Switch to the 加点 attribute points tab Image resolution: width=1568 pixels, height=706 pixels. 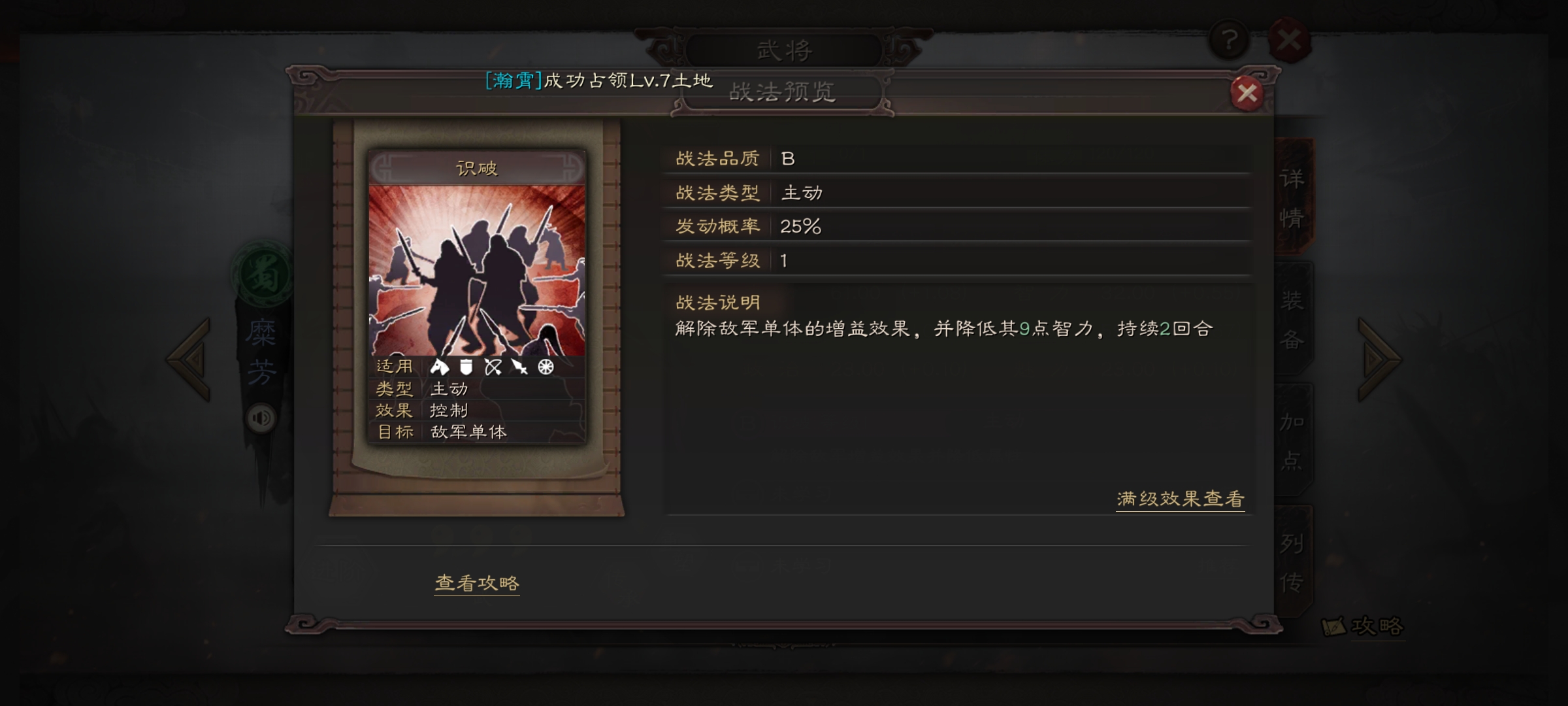tap(1292, 441)
